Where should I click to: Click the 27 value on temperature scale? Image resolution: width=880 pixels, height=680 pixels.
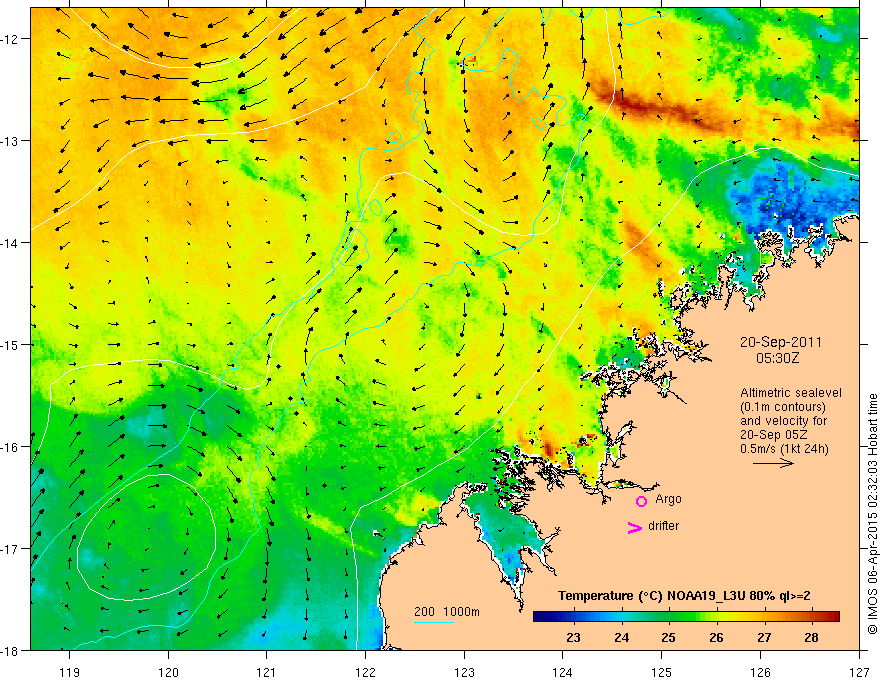[764, 638]
